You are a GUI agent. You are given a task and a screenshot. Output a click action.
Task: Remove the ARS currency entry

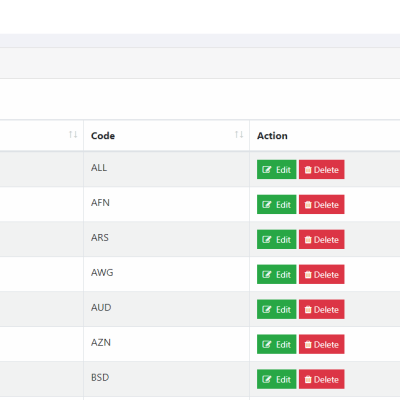pyautogui.click(x=322, y=239)
